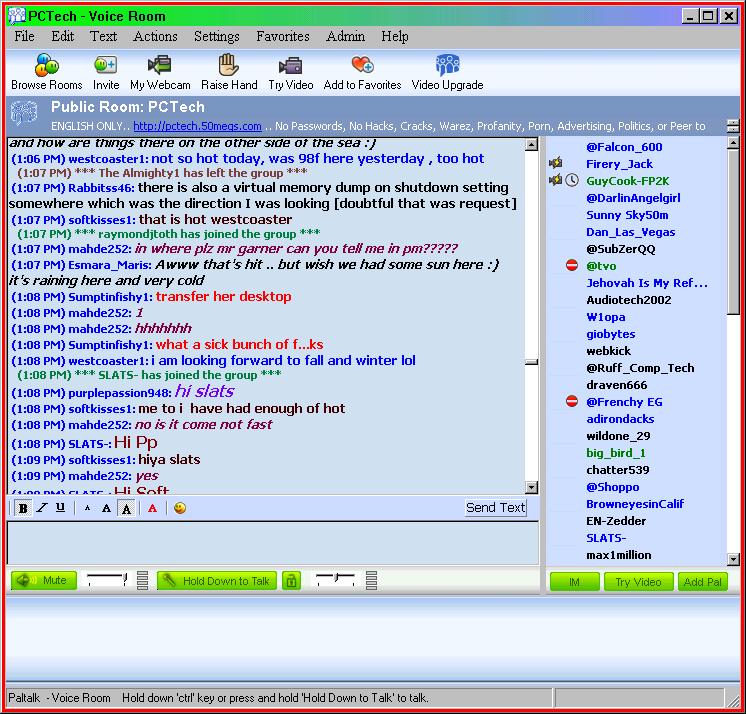Click the chat scrollbar down arrow
This screenshot has width=746, height=714.
coord(531,487)
